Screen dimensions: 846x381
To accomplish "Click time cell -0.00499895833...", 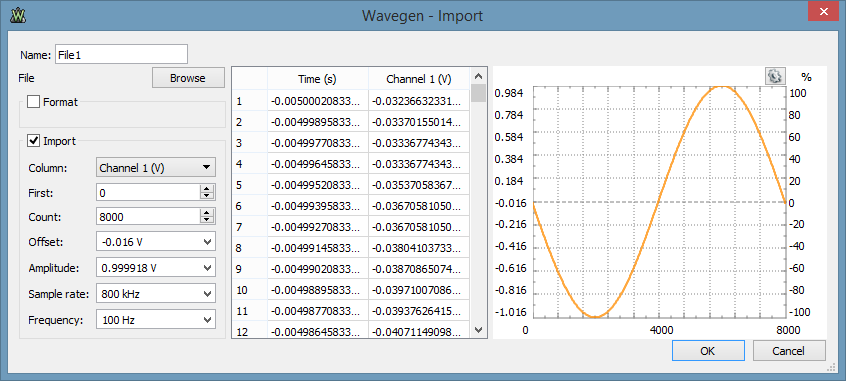I will [318, 122].
